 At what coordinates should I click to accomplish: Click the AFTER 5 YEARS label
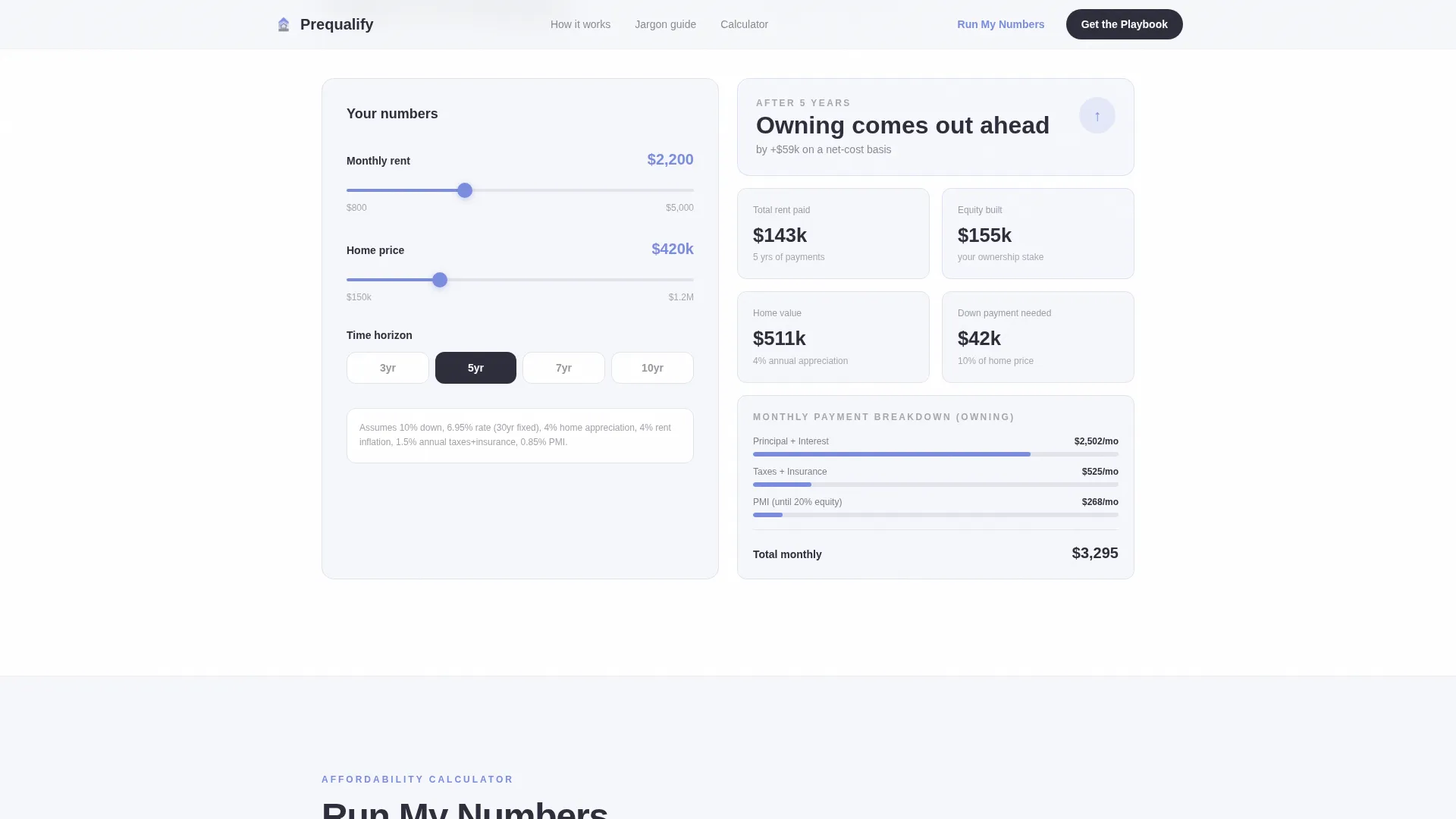[x=803, y=103]
